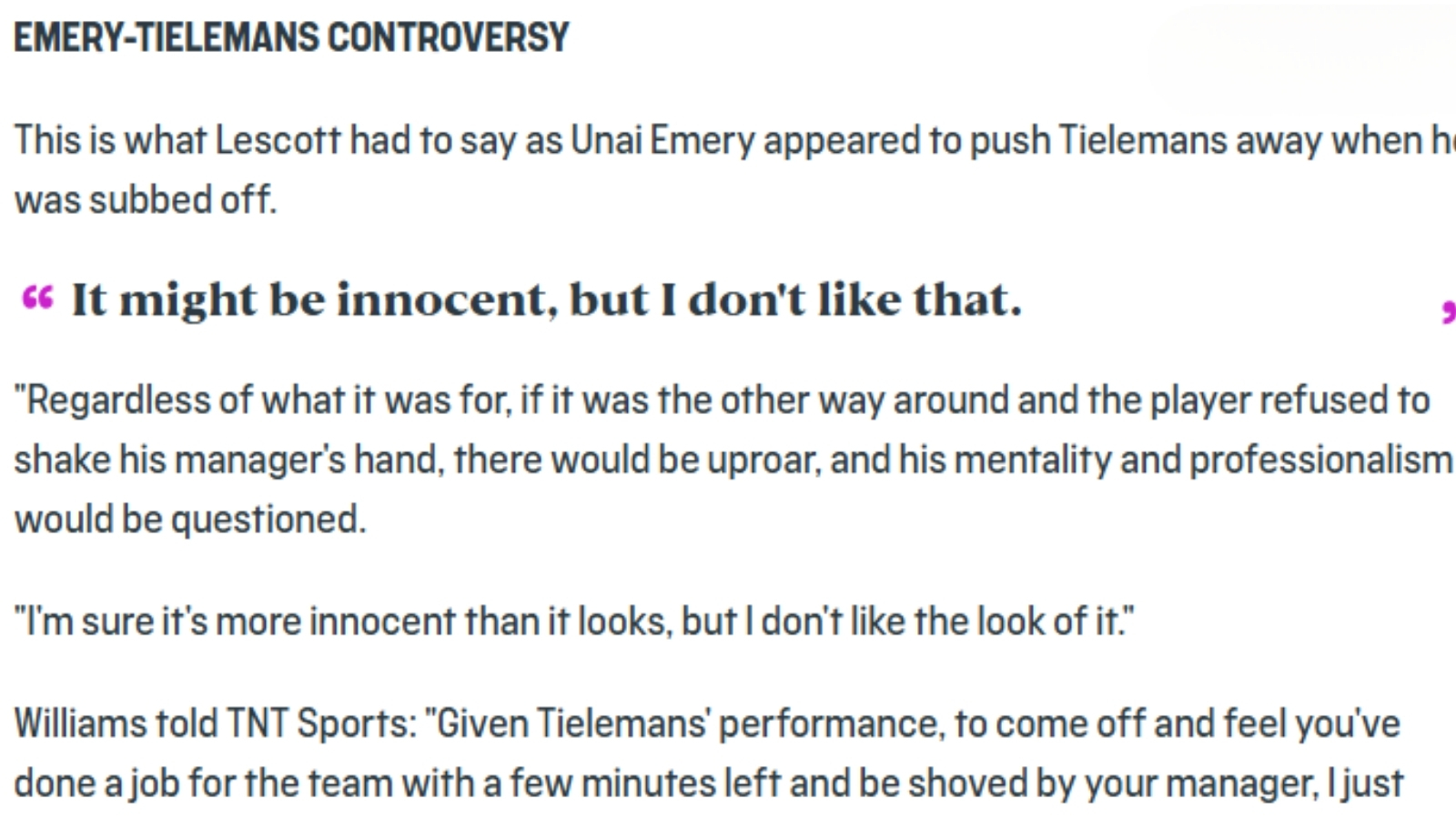Click the pull quote "It might be innocent"
This screenshot has height=819, width=1456.
(546, 300)
